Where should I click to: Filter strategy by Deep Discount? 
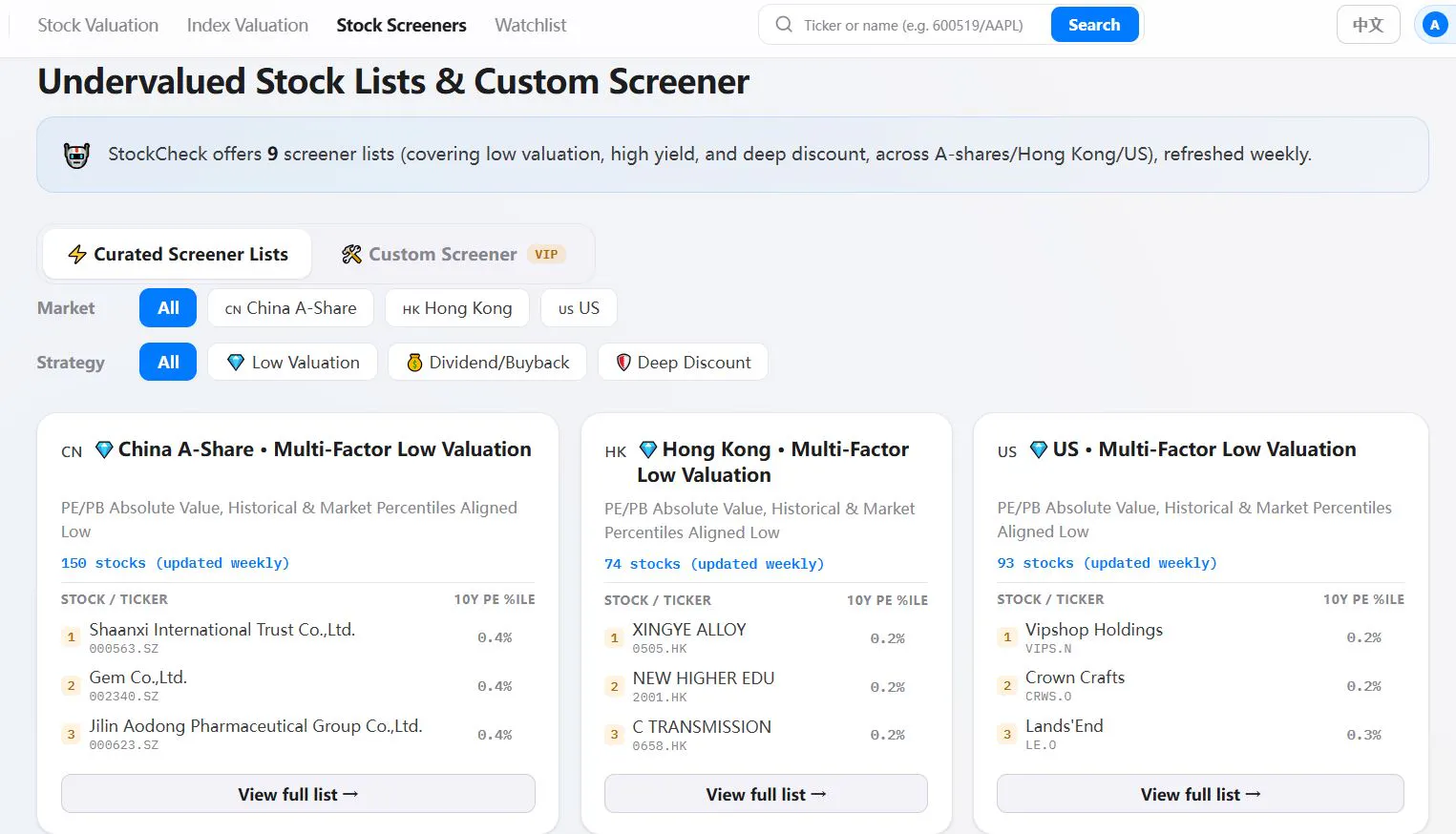coord(683,363)
